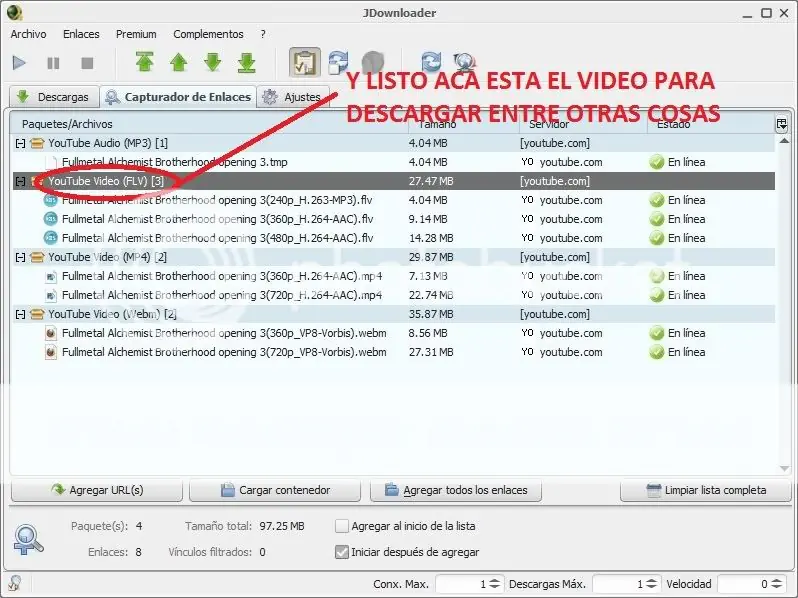The height and width of the screenshot is (598, 798).
Task: Click the Cargar contenedor button
Action: tap(275, 490)
